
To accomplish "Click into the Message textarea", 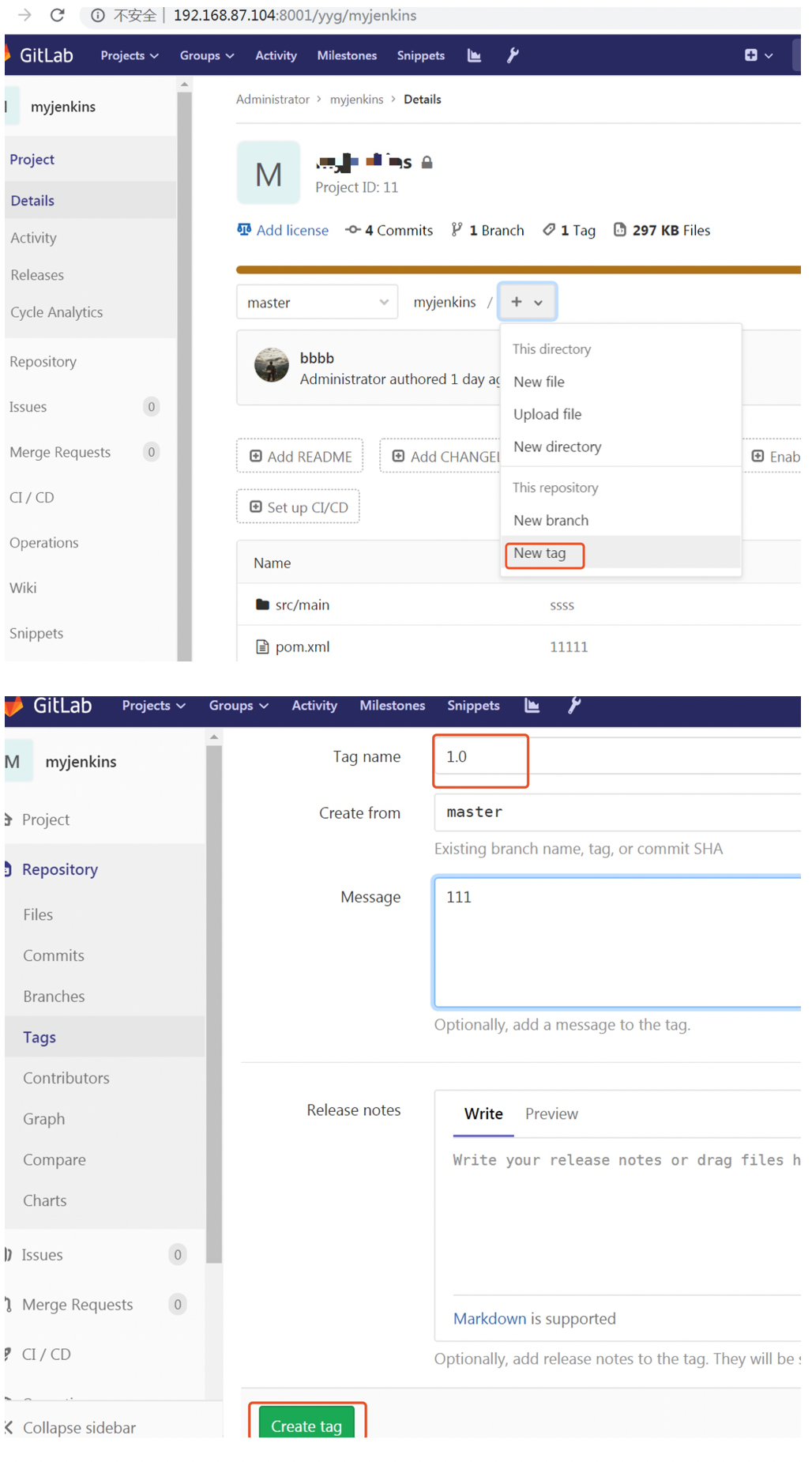I will click(618, 942).
